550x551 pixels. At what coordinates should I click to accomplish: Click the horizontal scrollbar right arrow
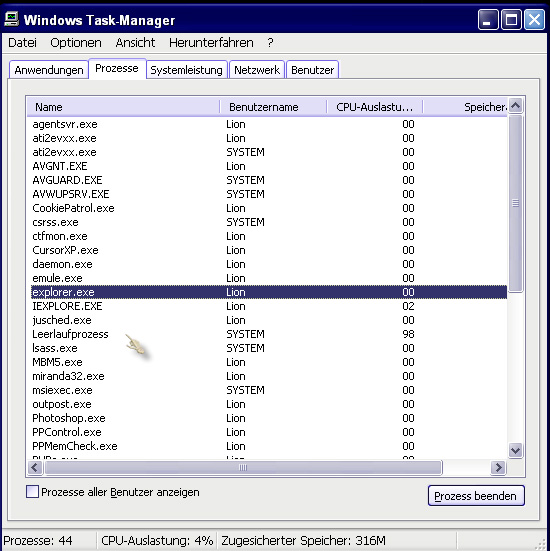pos(498,467)
